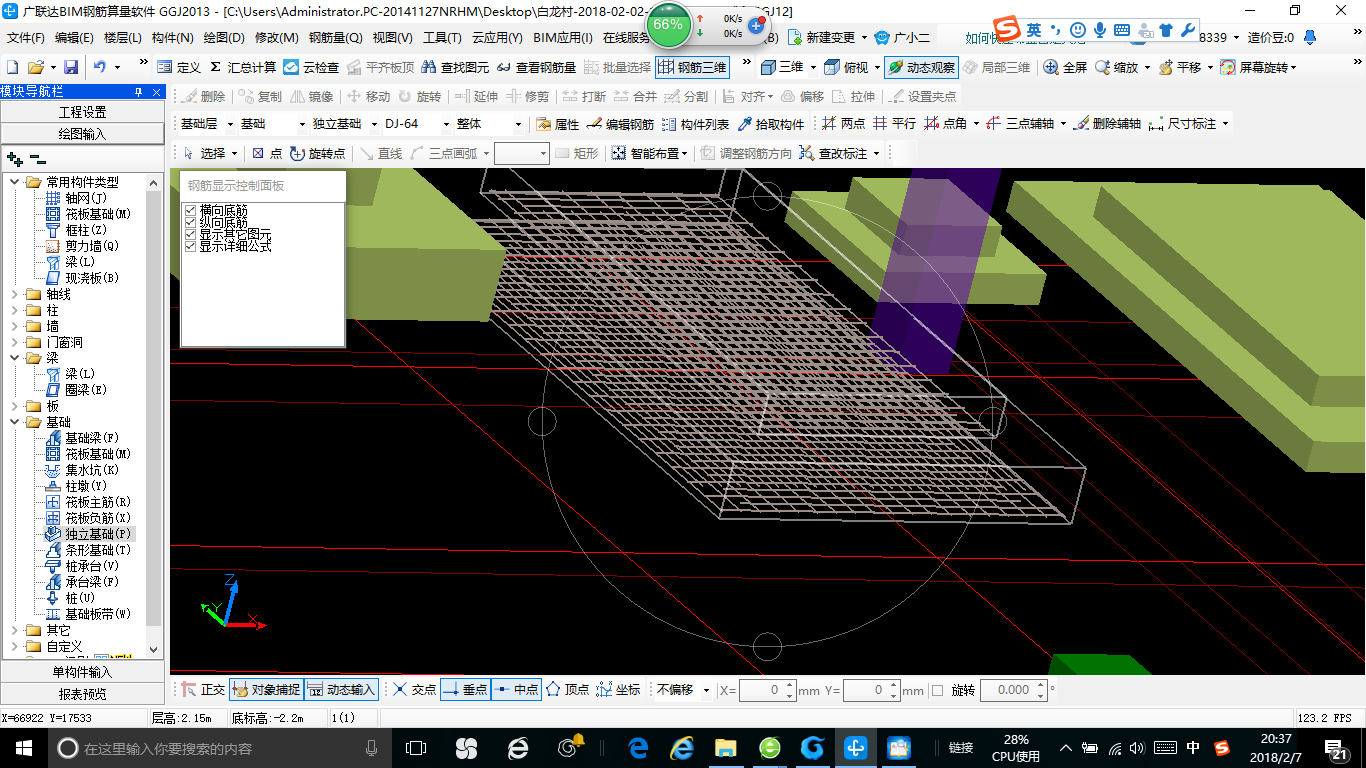This screenshot has height=768, width=1366.
Task: Open BIM应用(I) menu
Action: [563, 38]
